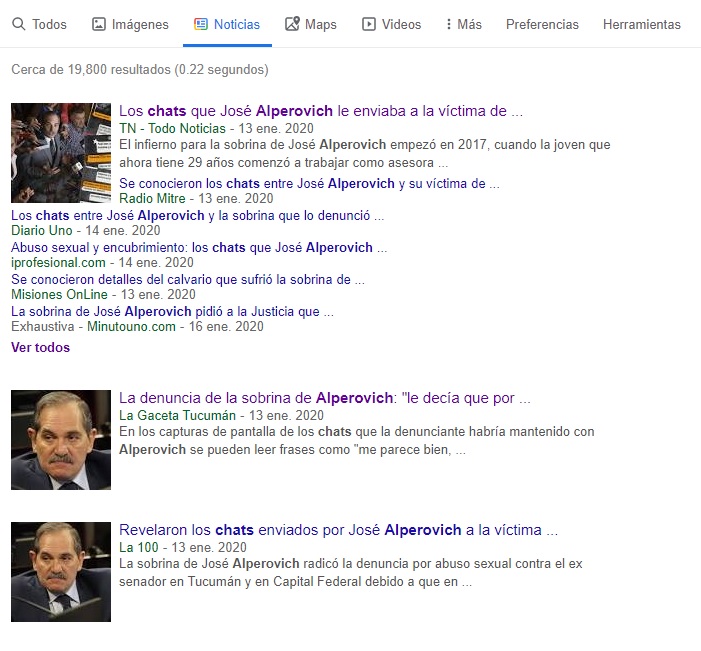701x651 pixels.
Task: Open Herramientas search tools
Action: coord(642,24)
